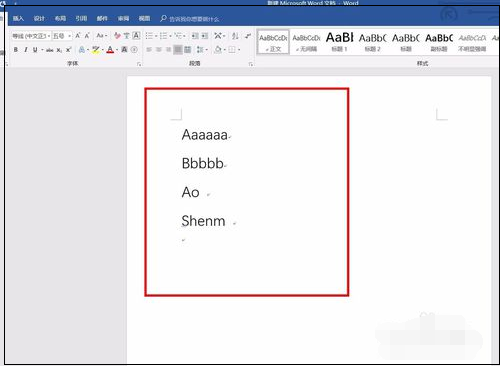Screen dimensions: 502x366
Task: Click the paragraph shading paint bucket icon
Action: point(218,50)
